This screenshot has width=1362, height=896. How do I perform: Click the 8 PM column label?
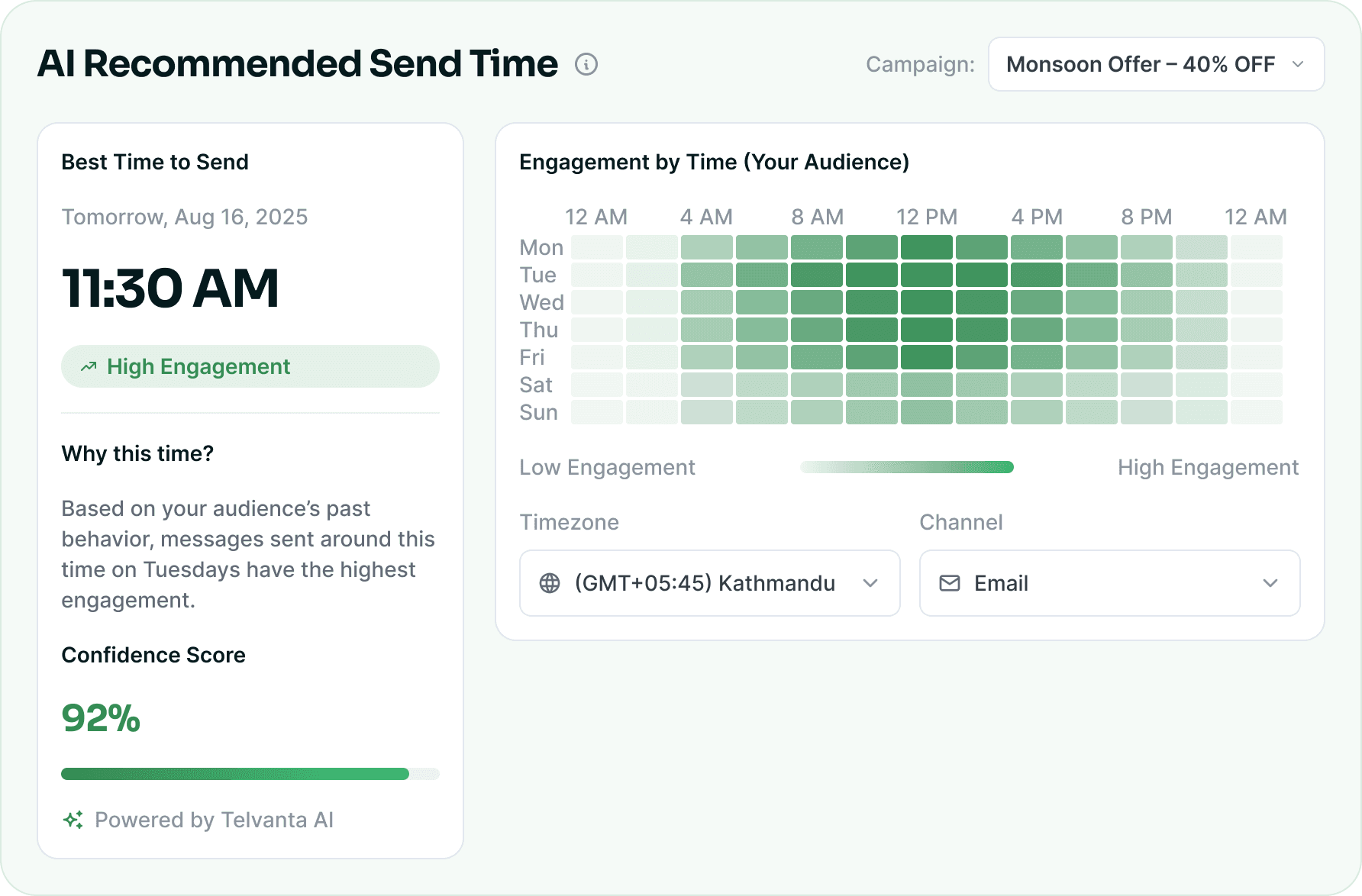[x=1147, y=217]
